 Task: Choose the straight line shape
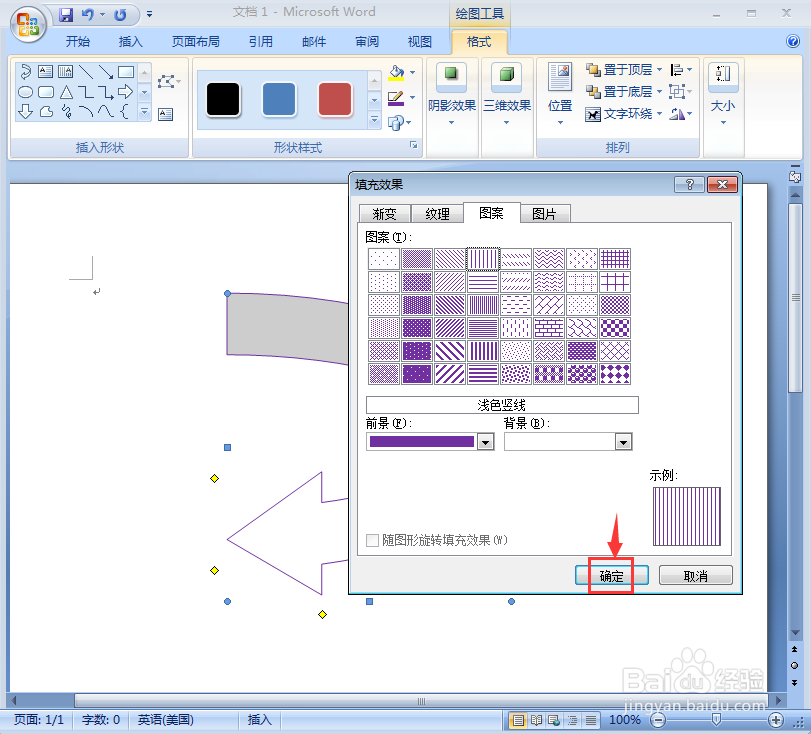pyautogui.click(x=86, y=71)
